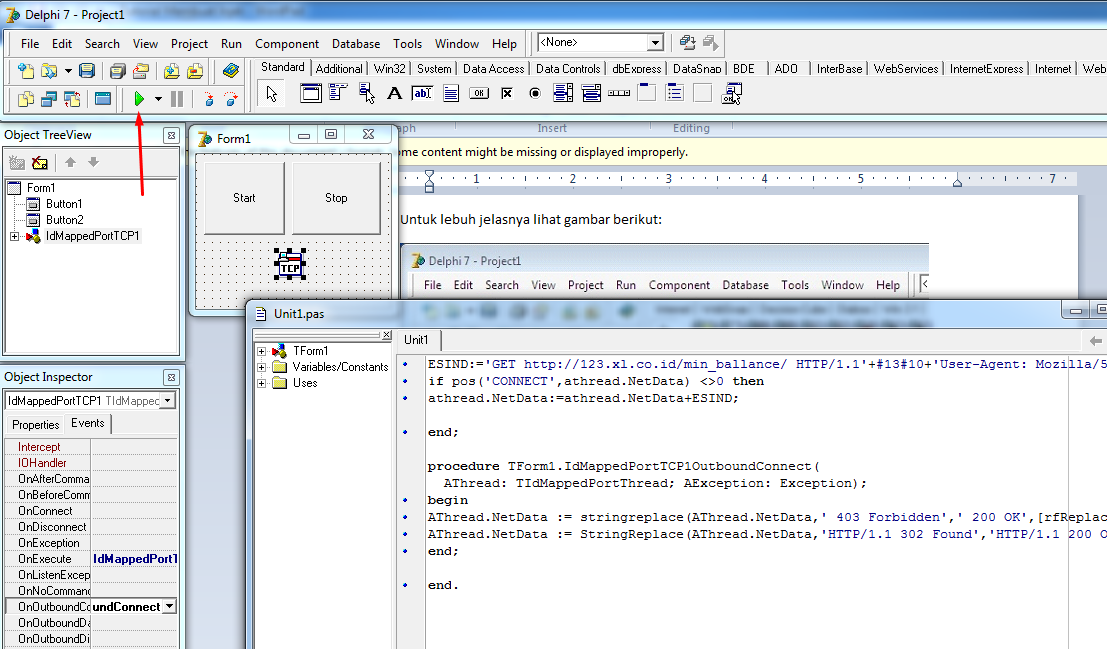The width and height of the screenshot is (1107, 649).
Task: Switch to the Additional palette tab
Action: pos(339,69)
